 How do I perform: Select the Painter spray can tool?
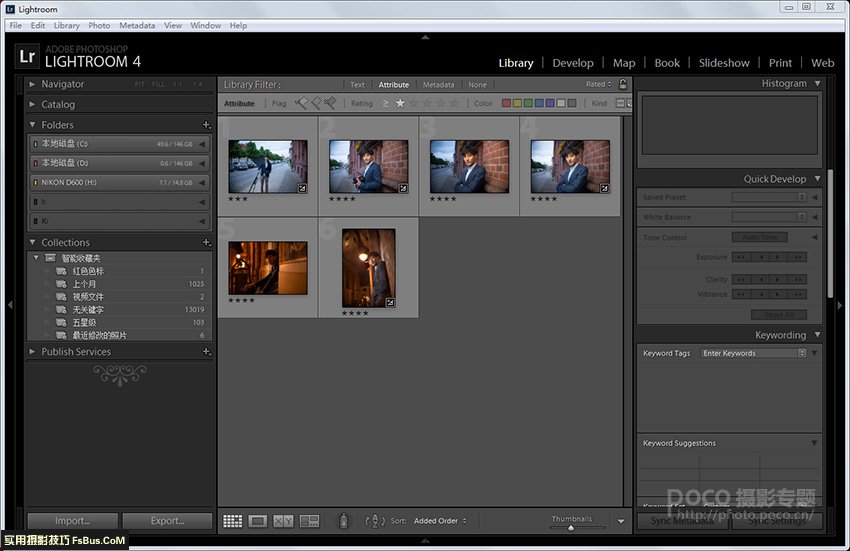point(344,521)
